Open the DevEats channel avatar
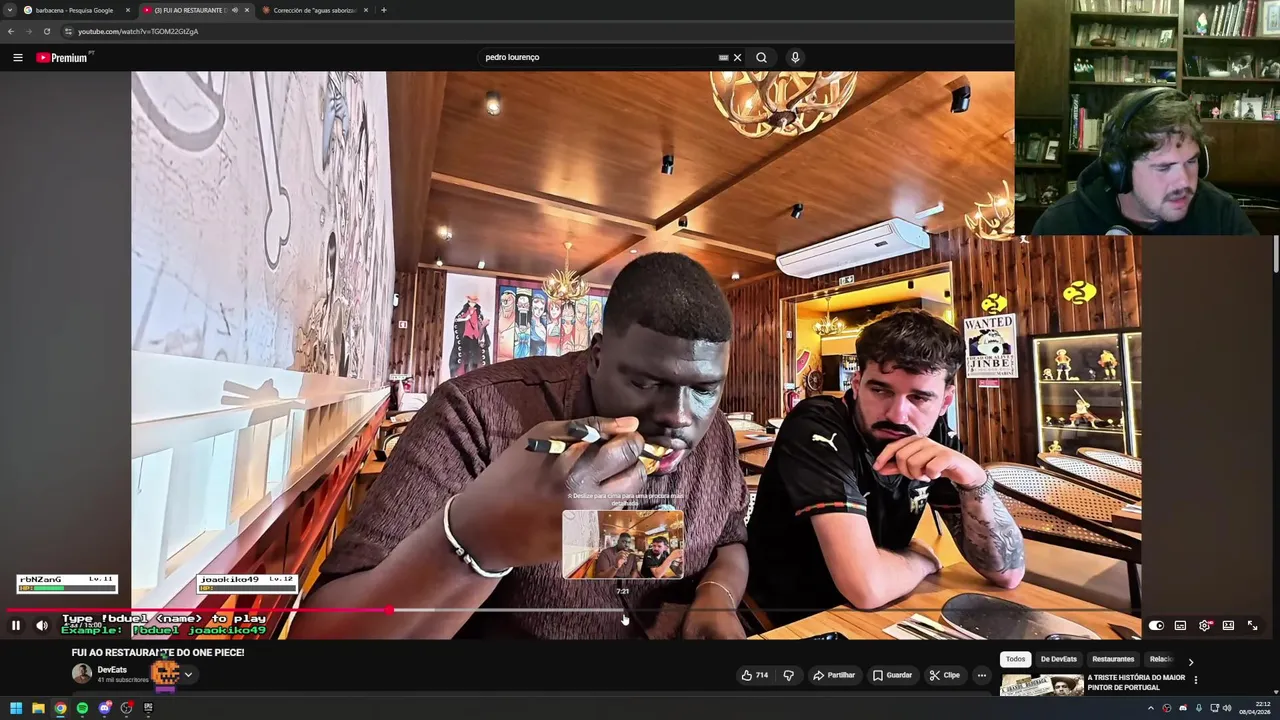Image resolution: width=1280 pixels, height=720 pixels. click(x=82, y=674)
